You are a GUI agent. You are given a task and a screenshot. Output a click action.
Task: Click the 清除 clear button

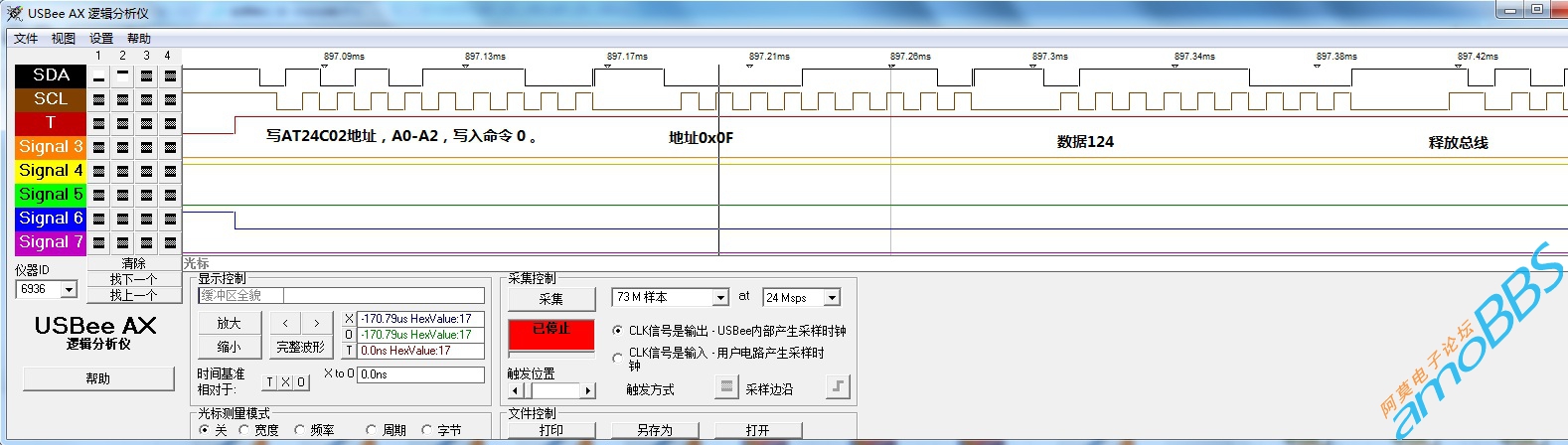tap(134, 263)
